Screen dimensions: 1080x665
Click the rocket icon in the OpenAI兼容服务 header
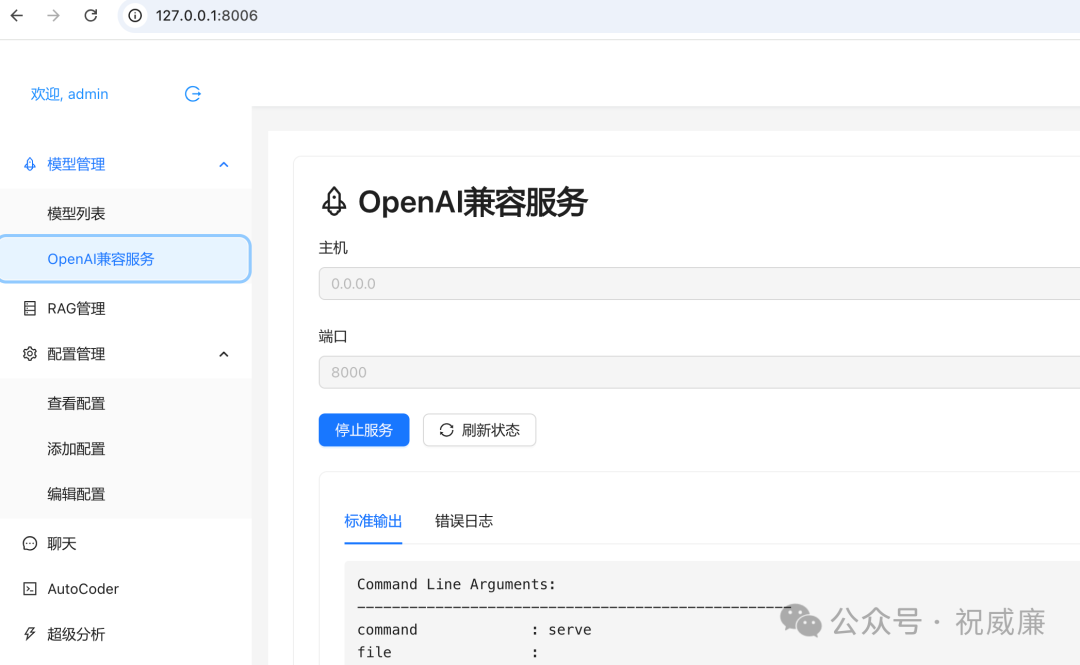(x=333, y=202)
